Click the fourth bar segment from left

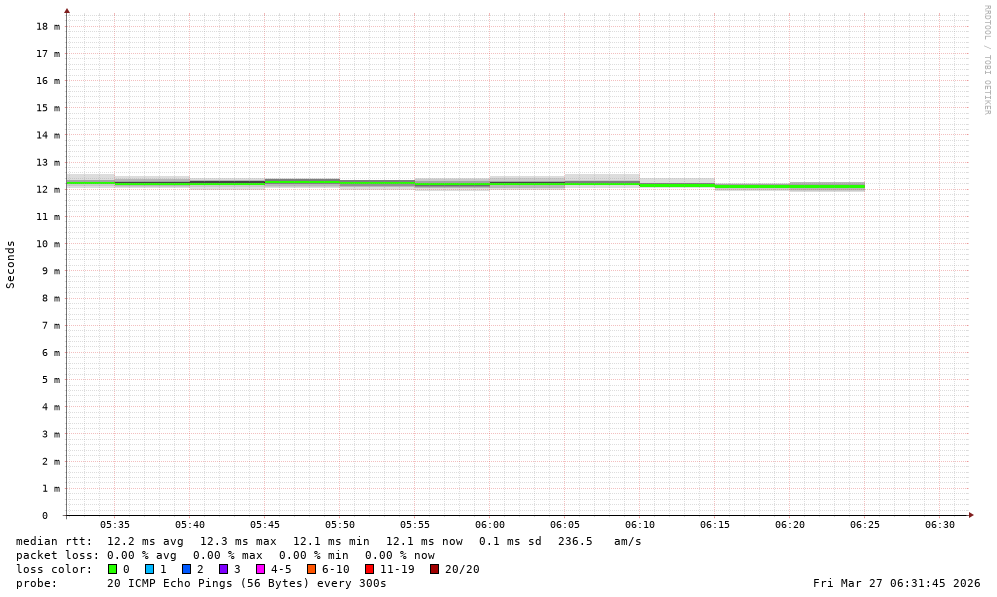pos(302,183)
